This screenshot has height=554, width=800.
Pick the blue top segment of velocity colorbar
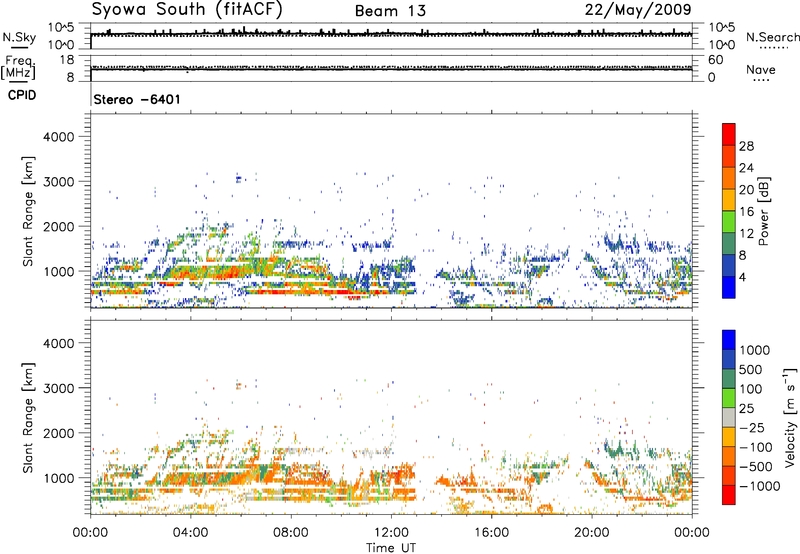coord(729,340)
